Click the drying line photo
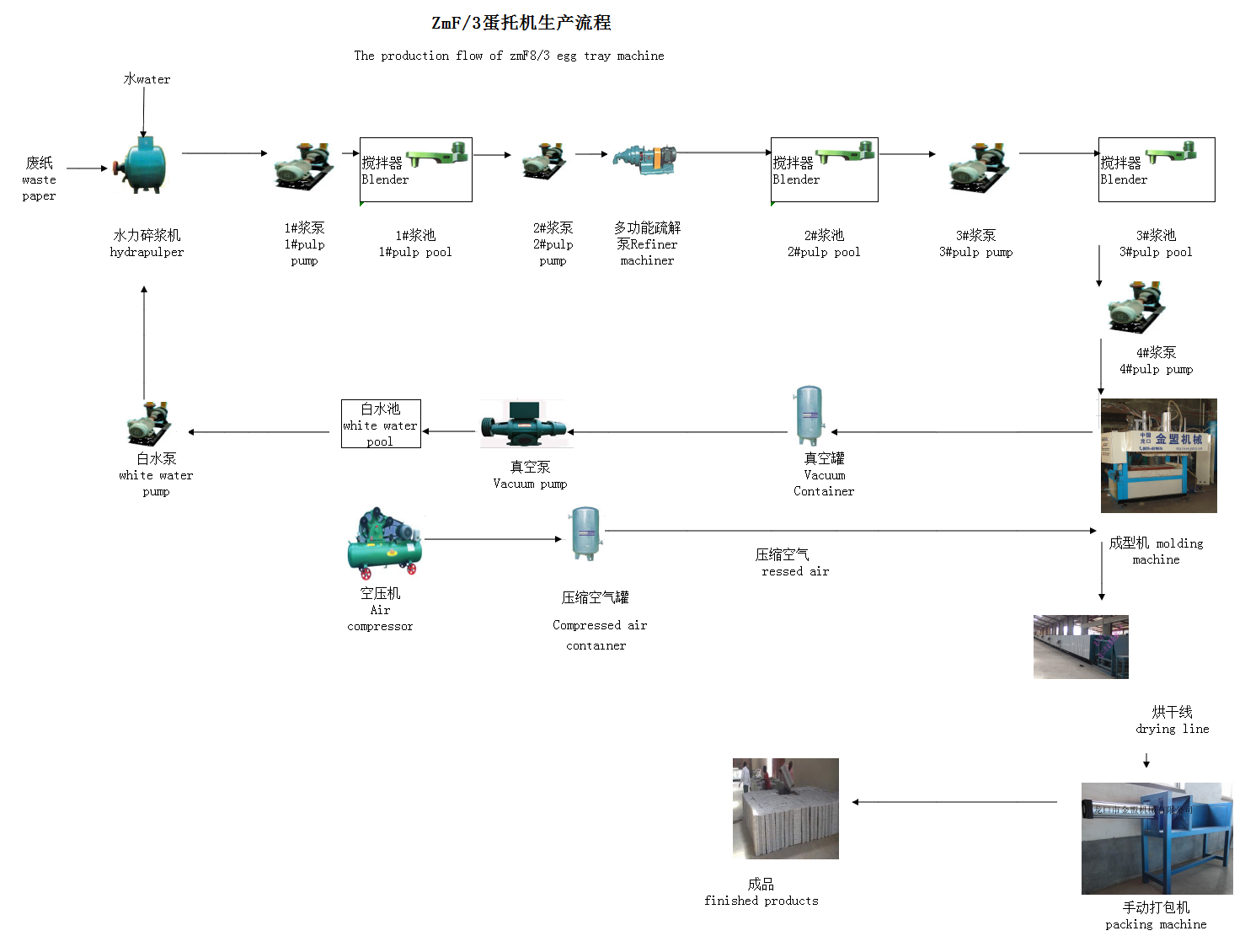The height and width of the screenshot is (952, 1245). pyautogui.click(x=1080, y=646)
